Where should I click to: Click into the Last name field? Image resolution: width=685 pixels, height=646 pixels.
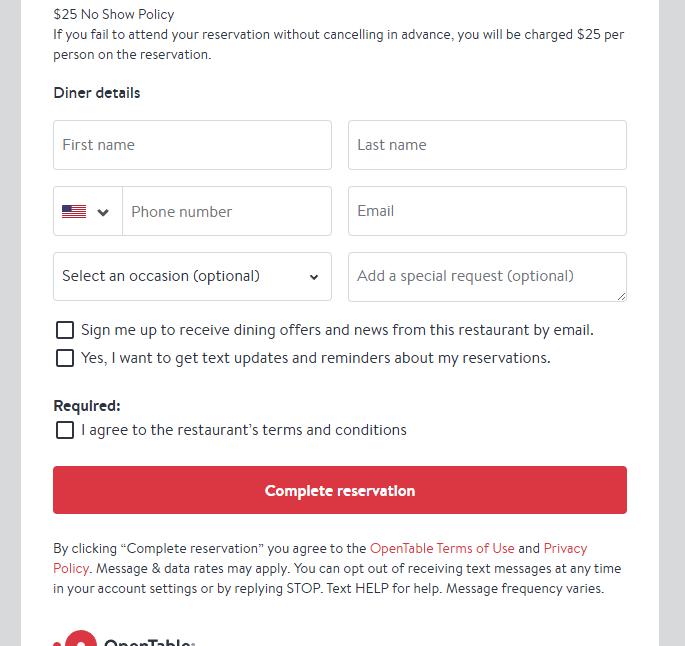point(487,145)
